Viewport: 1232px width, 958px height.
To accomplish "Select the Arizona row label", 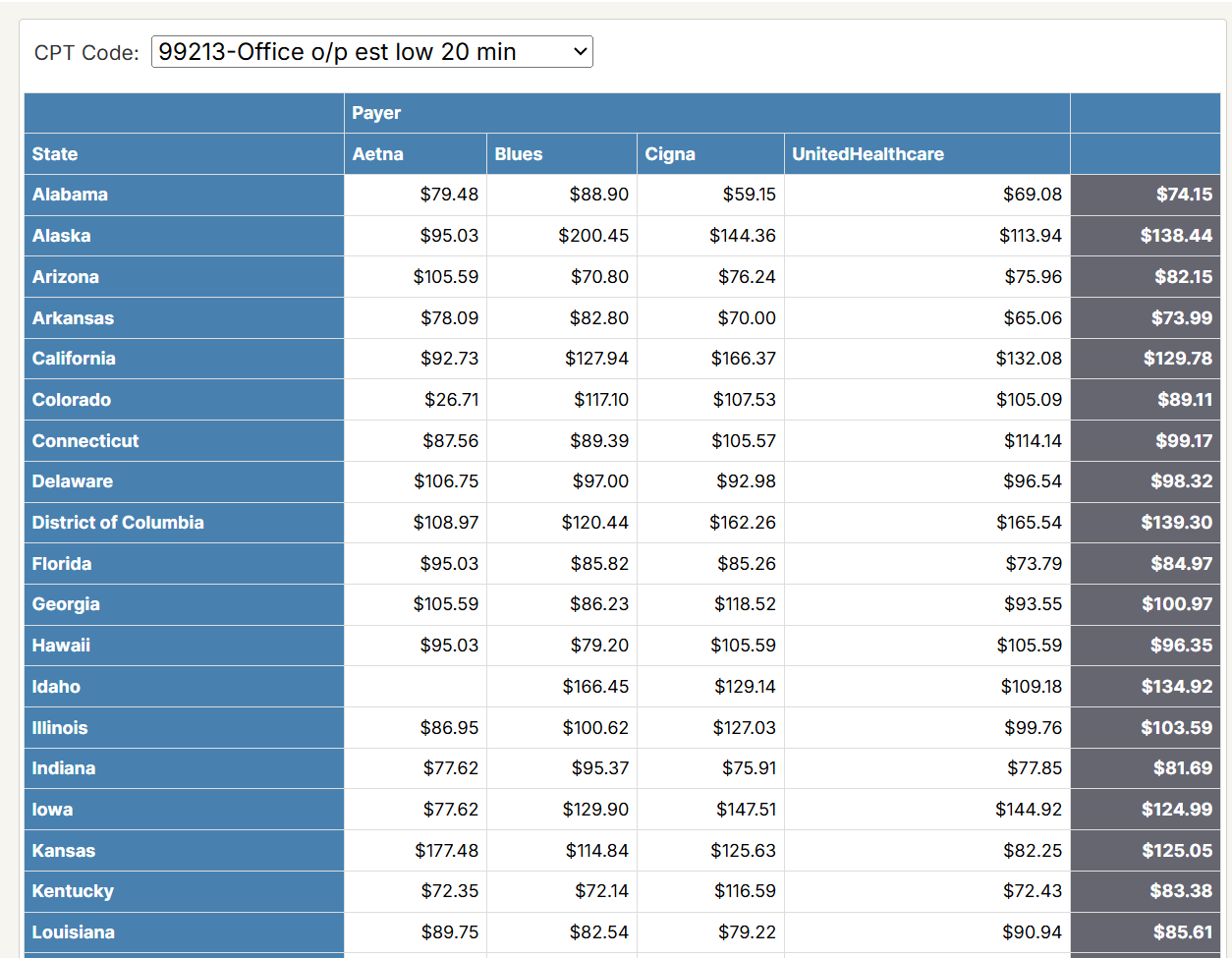I will 185,277.
